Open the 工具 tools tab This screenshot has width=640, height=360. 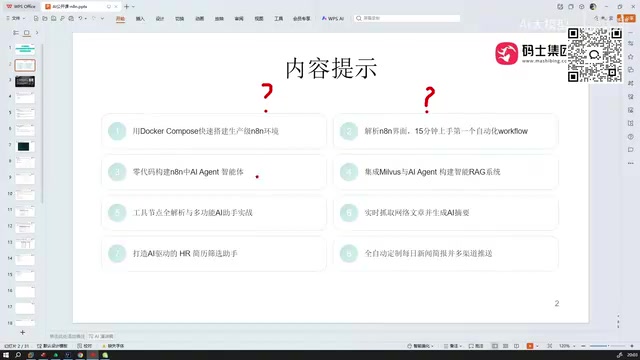coord(278,19)
